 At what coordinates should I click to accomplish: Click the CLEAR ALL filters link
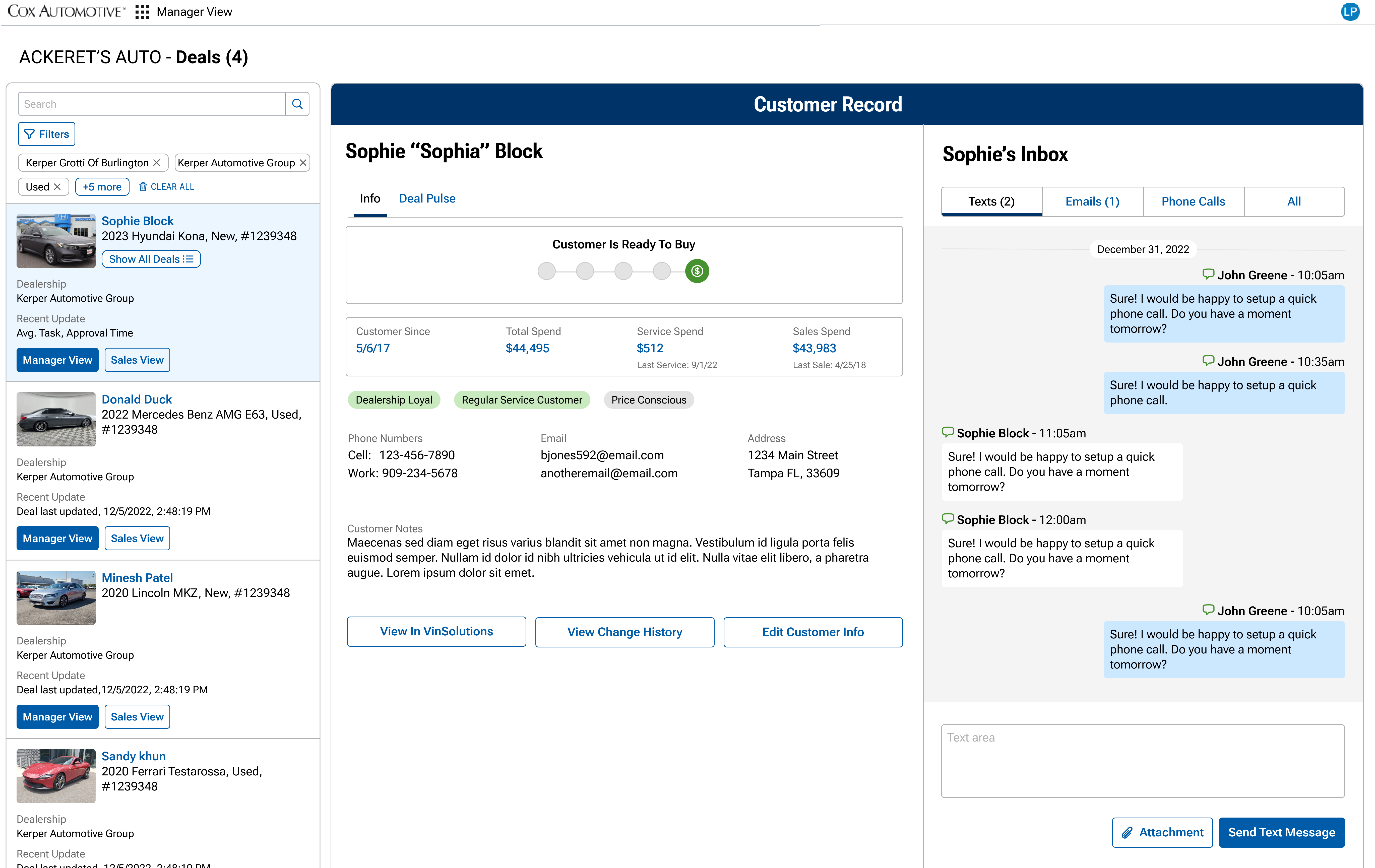172,187
